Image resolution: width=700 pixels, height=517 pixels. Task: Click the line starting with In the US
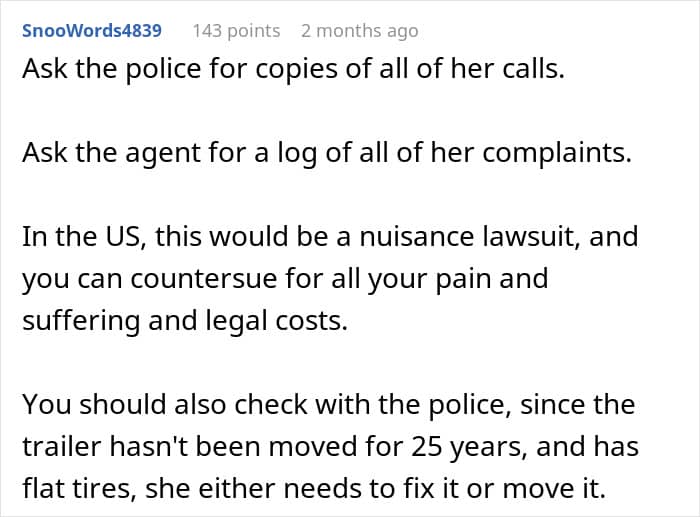330,236
